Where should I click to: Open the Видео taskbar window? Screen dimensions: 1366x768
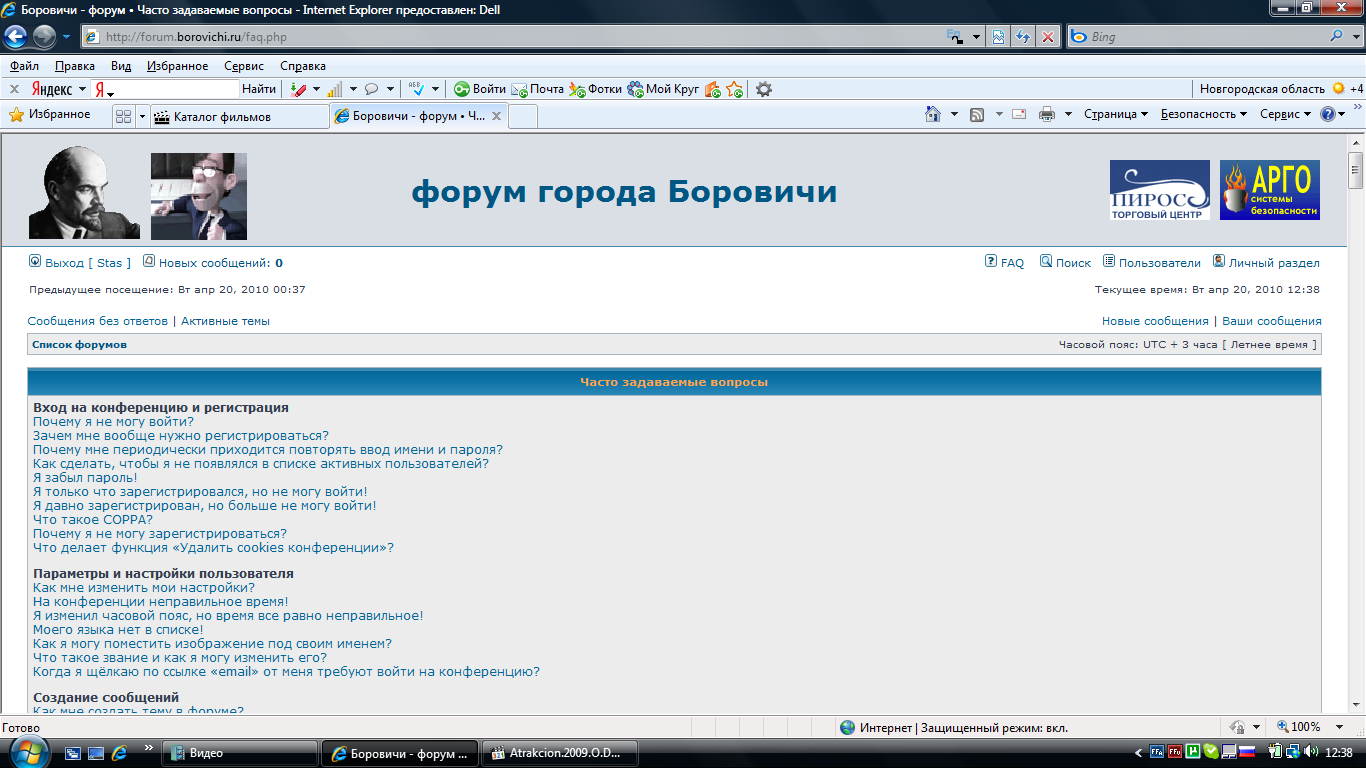[x=240, y=753]
